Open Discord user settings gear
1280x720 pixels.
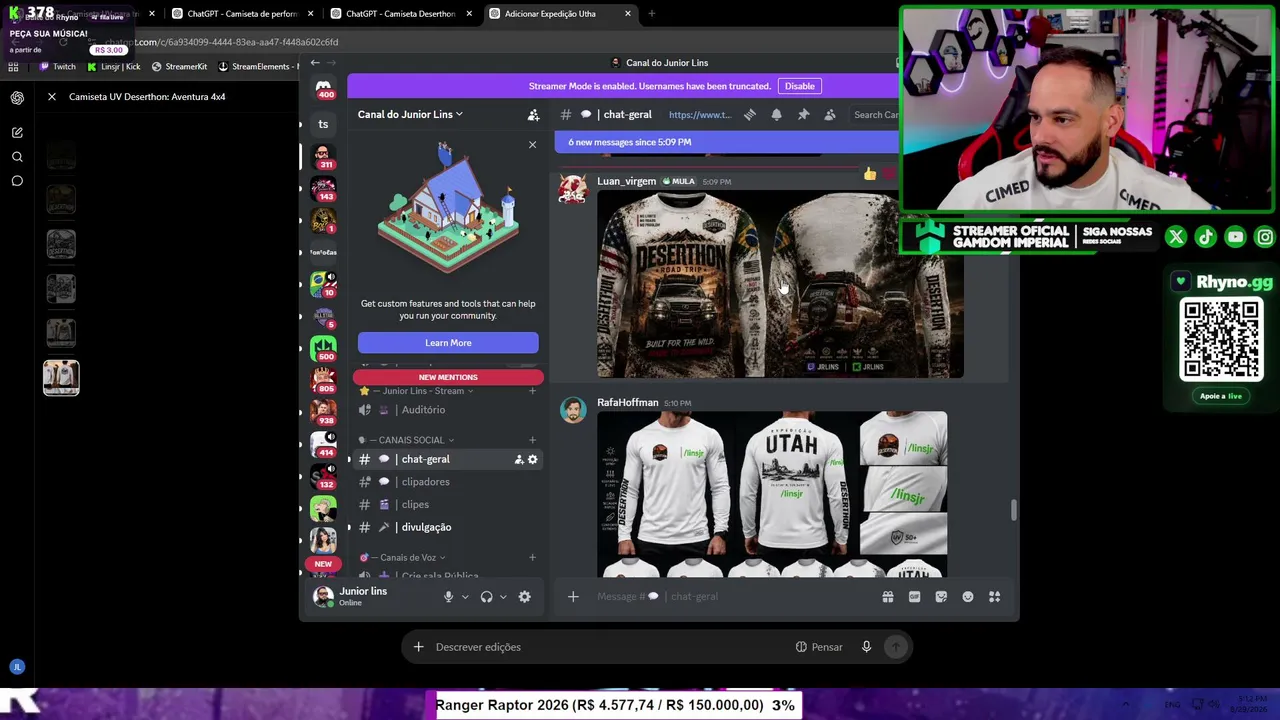(x=524, y=597)
